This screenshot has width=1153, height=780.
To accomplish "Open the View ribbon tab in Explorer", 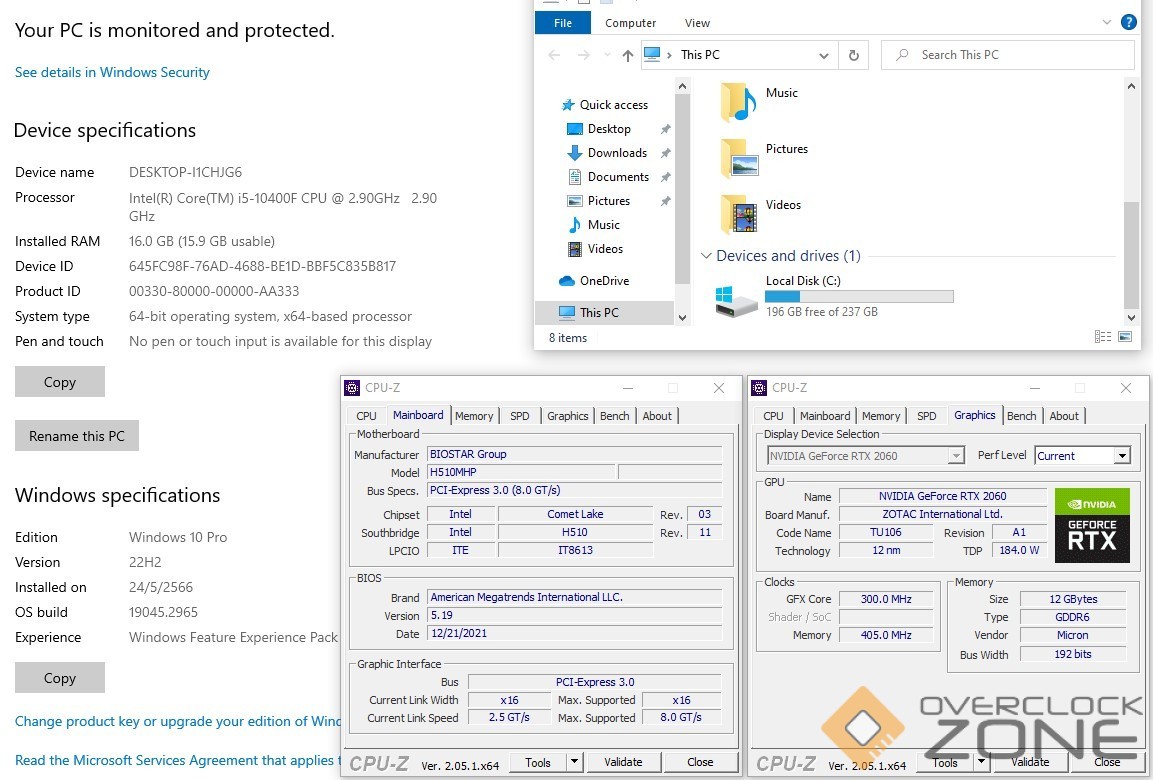I will coord(697,23).
